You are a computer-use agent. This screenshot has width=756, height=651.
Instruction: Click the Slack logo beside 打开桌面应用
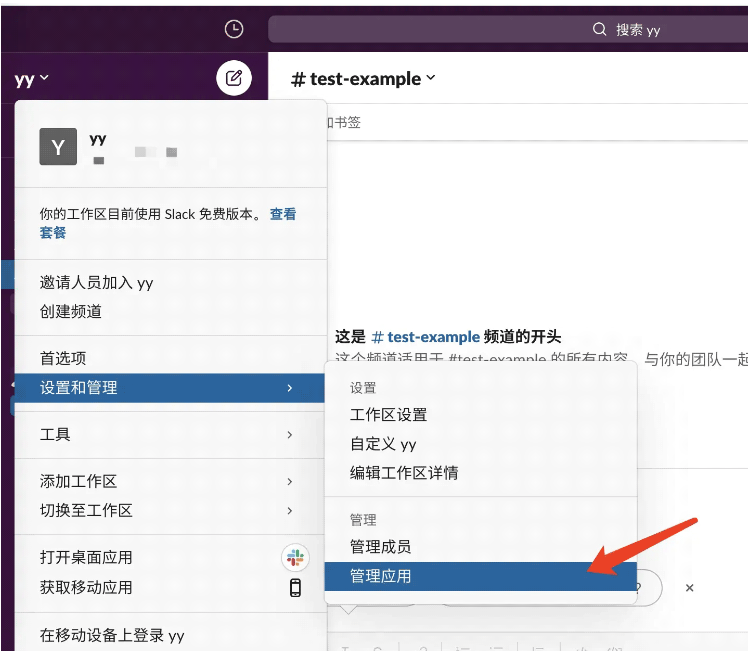pyautogui.click(x=295, y=558)
